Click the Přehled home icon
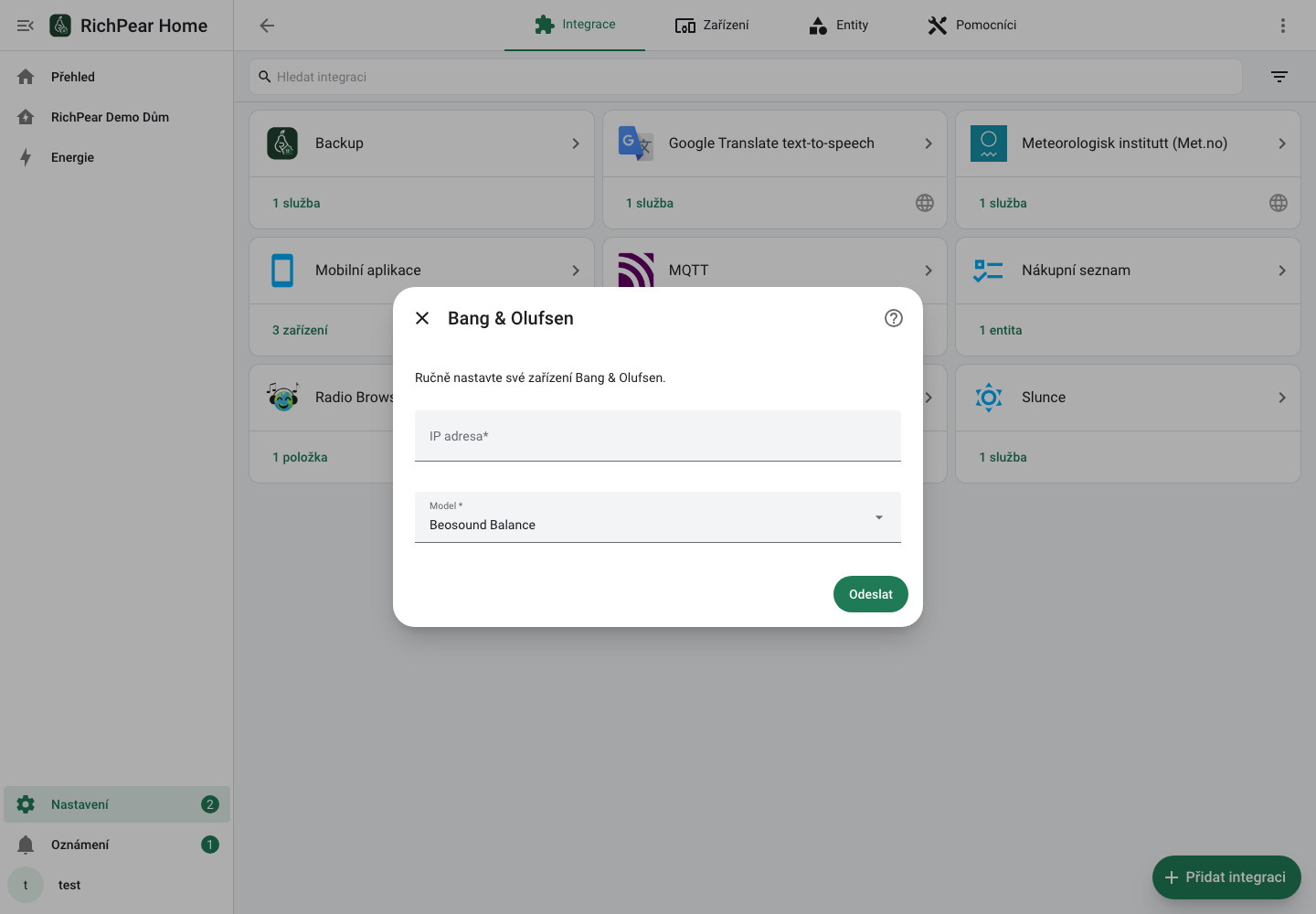This screenshot has width=1316, height=914. [x=26, y=77]
